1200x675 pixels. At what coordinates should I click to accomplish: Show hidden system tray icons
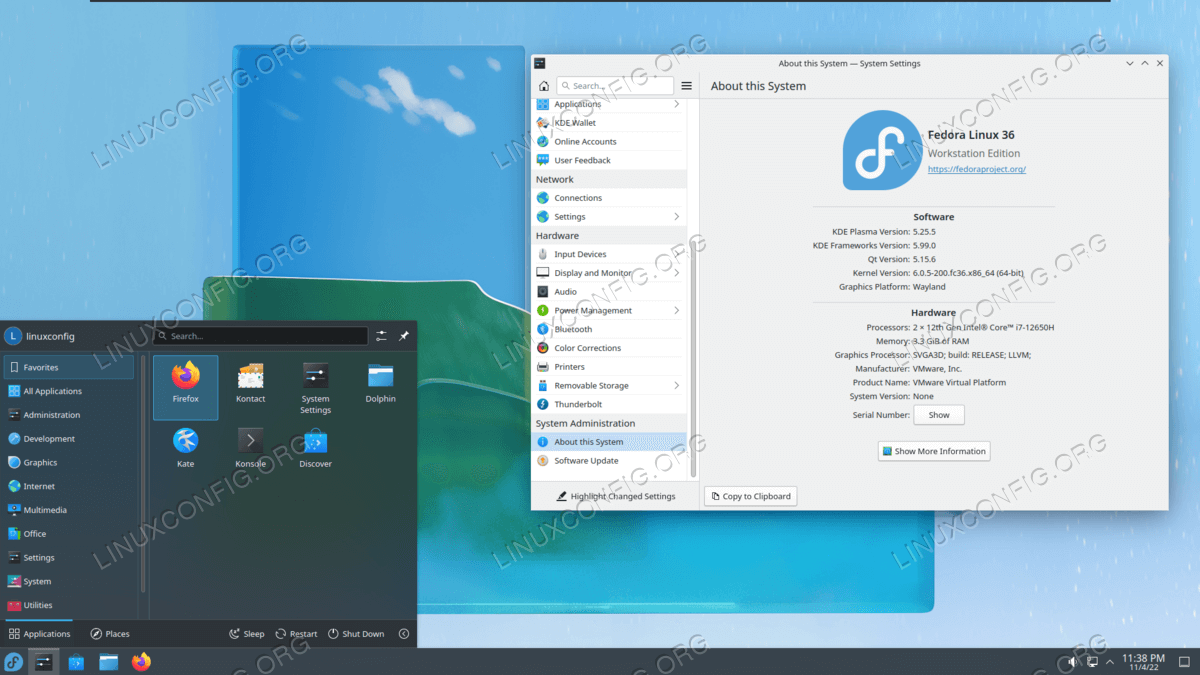[x=1110, y=662]
